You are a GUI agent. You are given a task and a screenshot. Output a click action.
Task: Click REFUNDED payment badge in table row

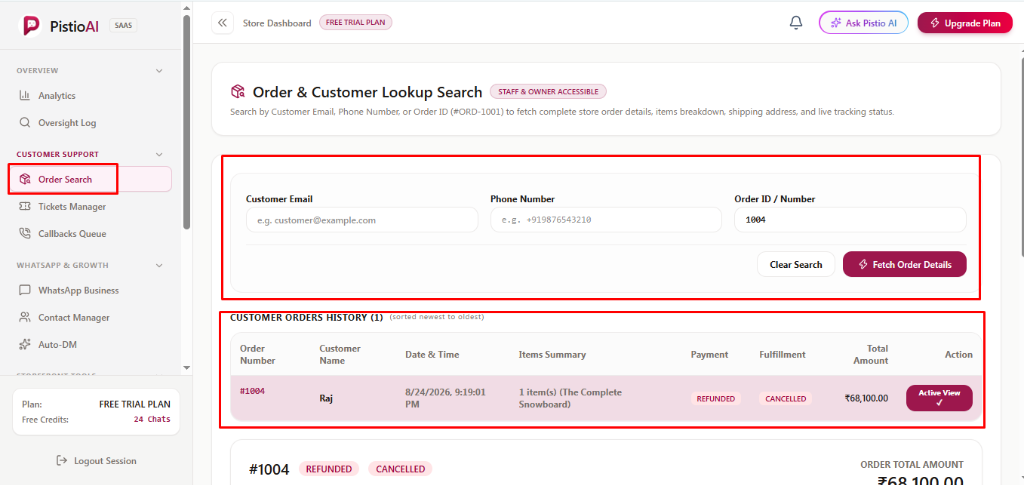[x=716, y=398]
